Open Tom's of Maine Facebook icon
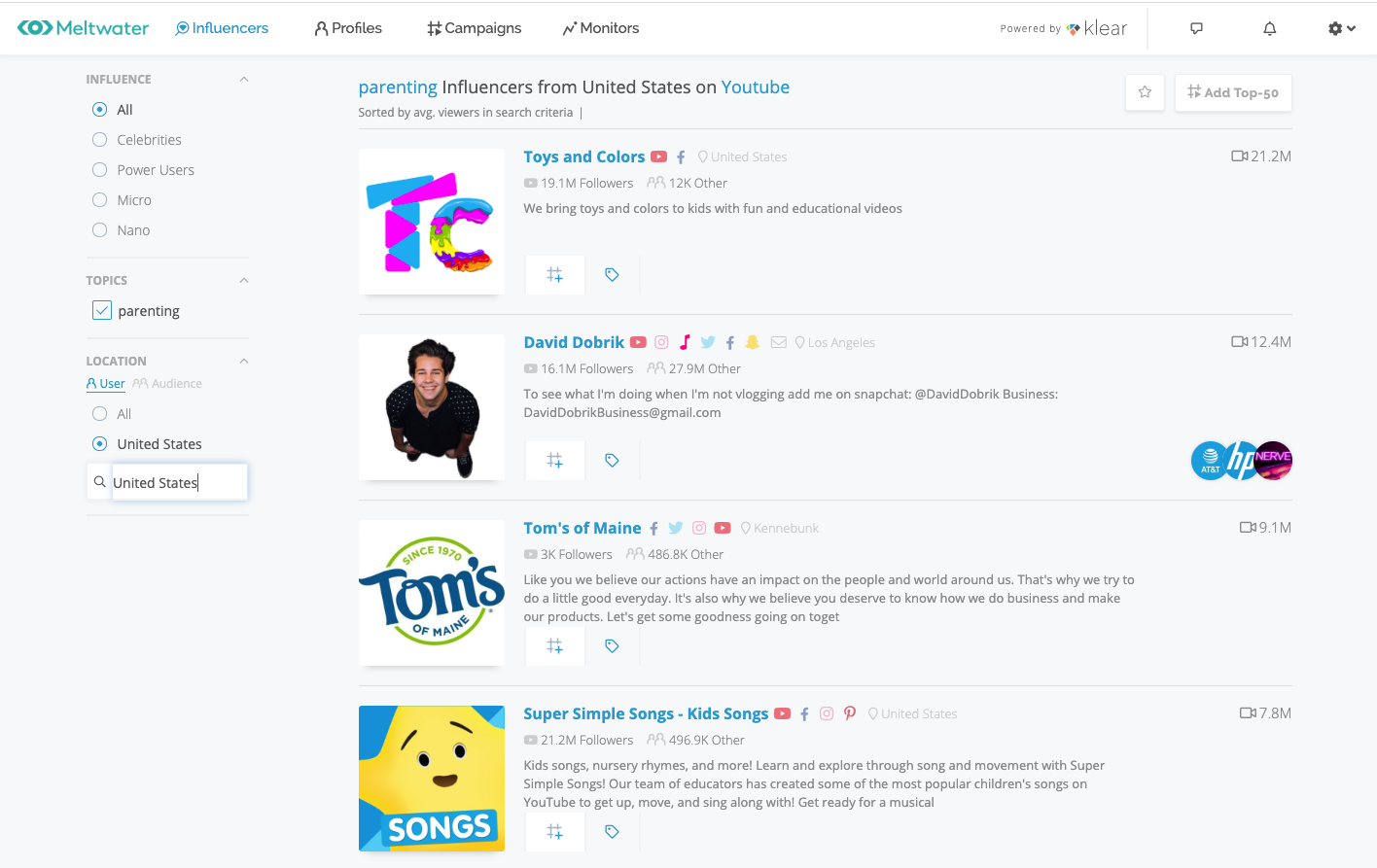Screen dimensions: 1377x868 [654, 528]
